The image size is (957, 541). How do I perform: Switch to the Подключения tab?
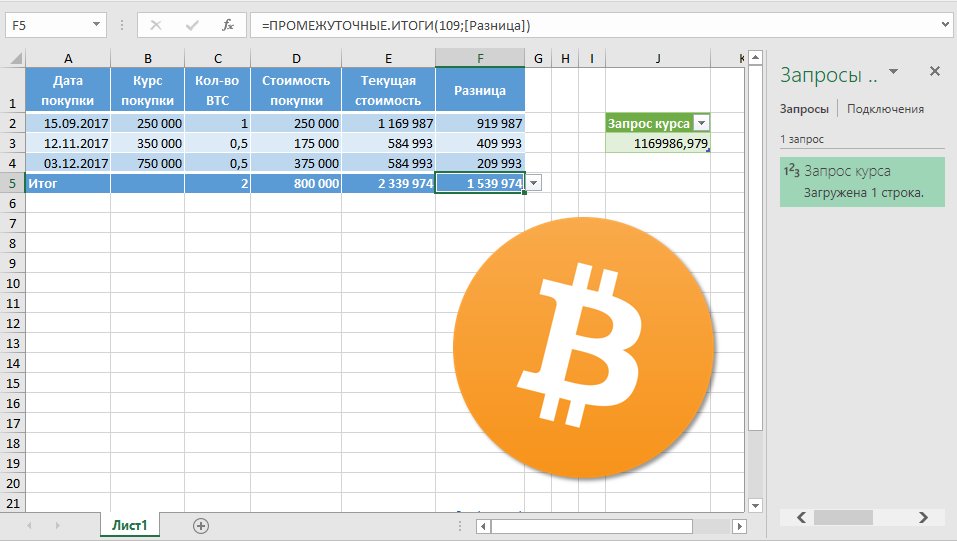click(x=885, y=109)
